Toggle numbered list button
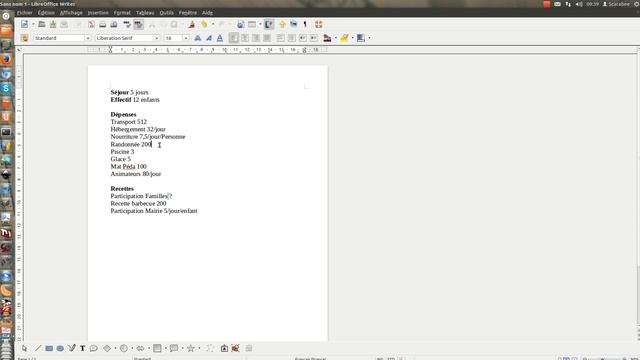640x360 pixels. (x=280, y=38)
